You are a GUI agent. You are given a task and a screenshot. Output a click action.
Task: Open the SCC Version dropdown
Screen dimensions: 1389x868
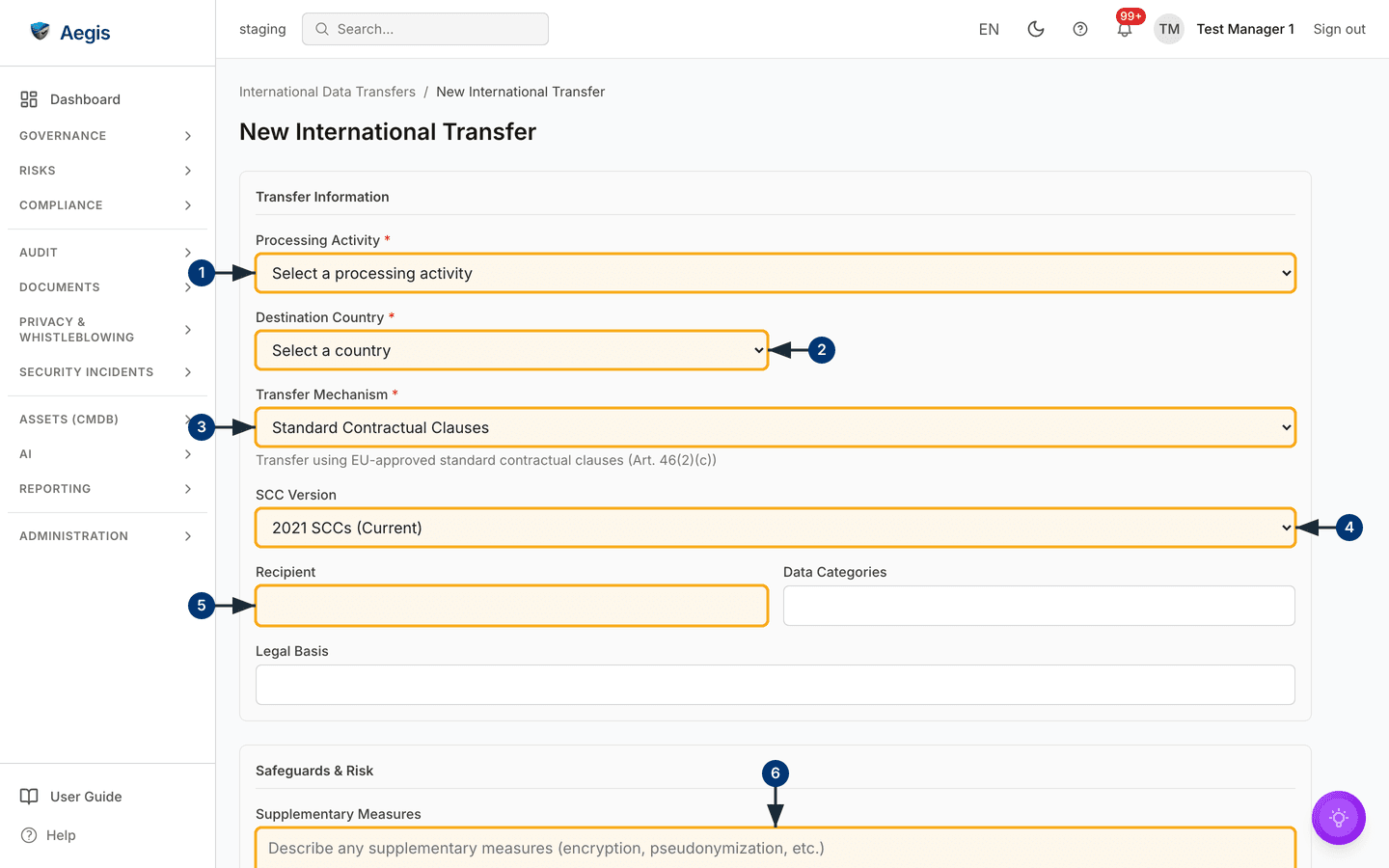[x=776, y=528]
